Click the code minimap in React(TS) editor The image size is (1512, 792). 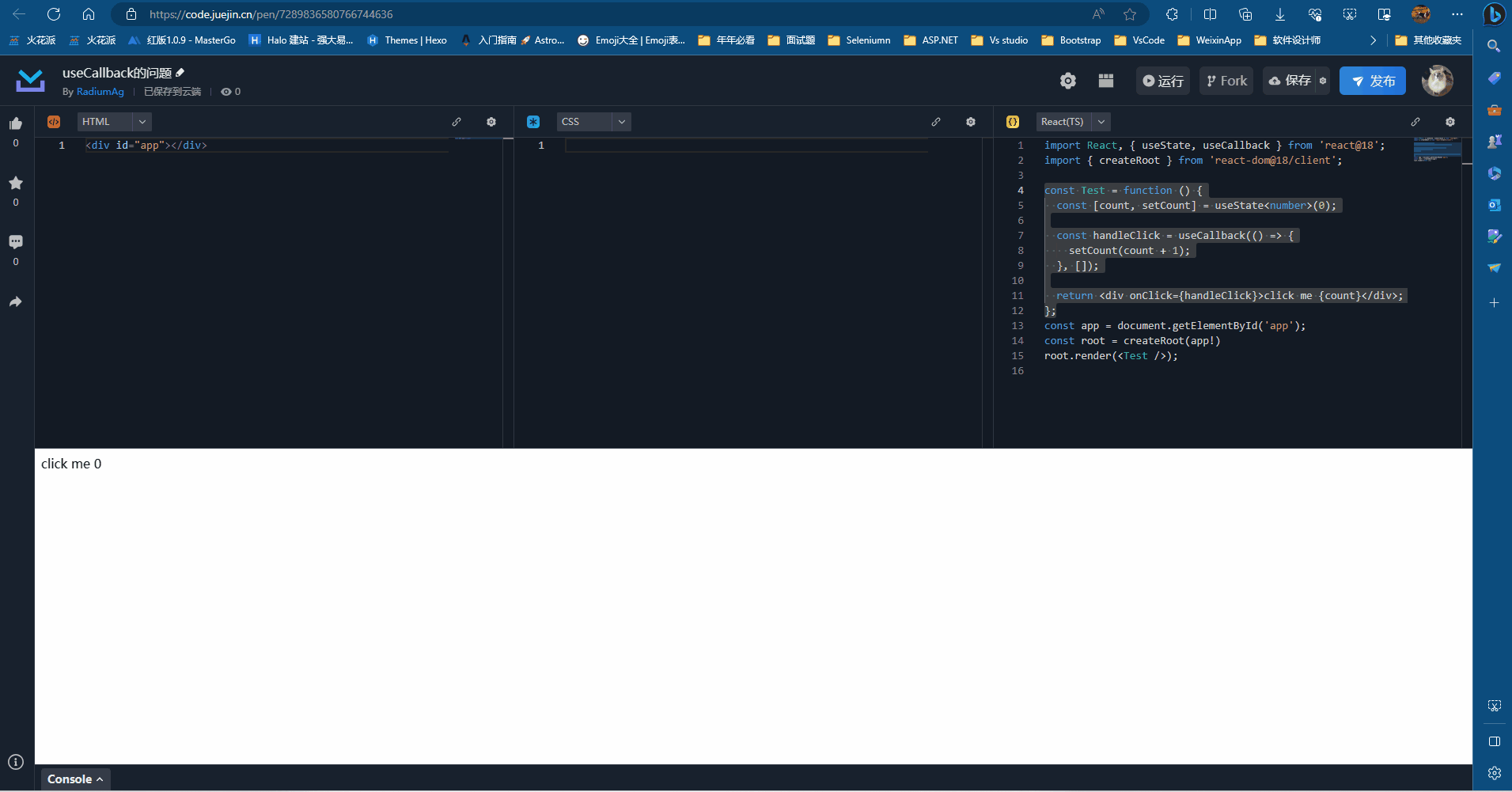coord(1438,150)
